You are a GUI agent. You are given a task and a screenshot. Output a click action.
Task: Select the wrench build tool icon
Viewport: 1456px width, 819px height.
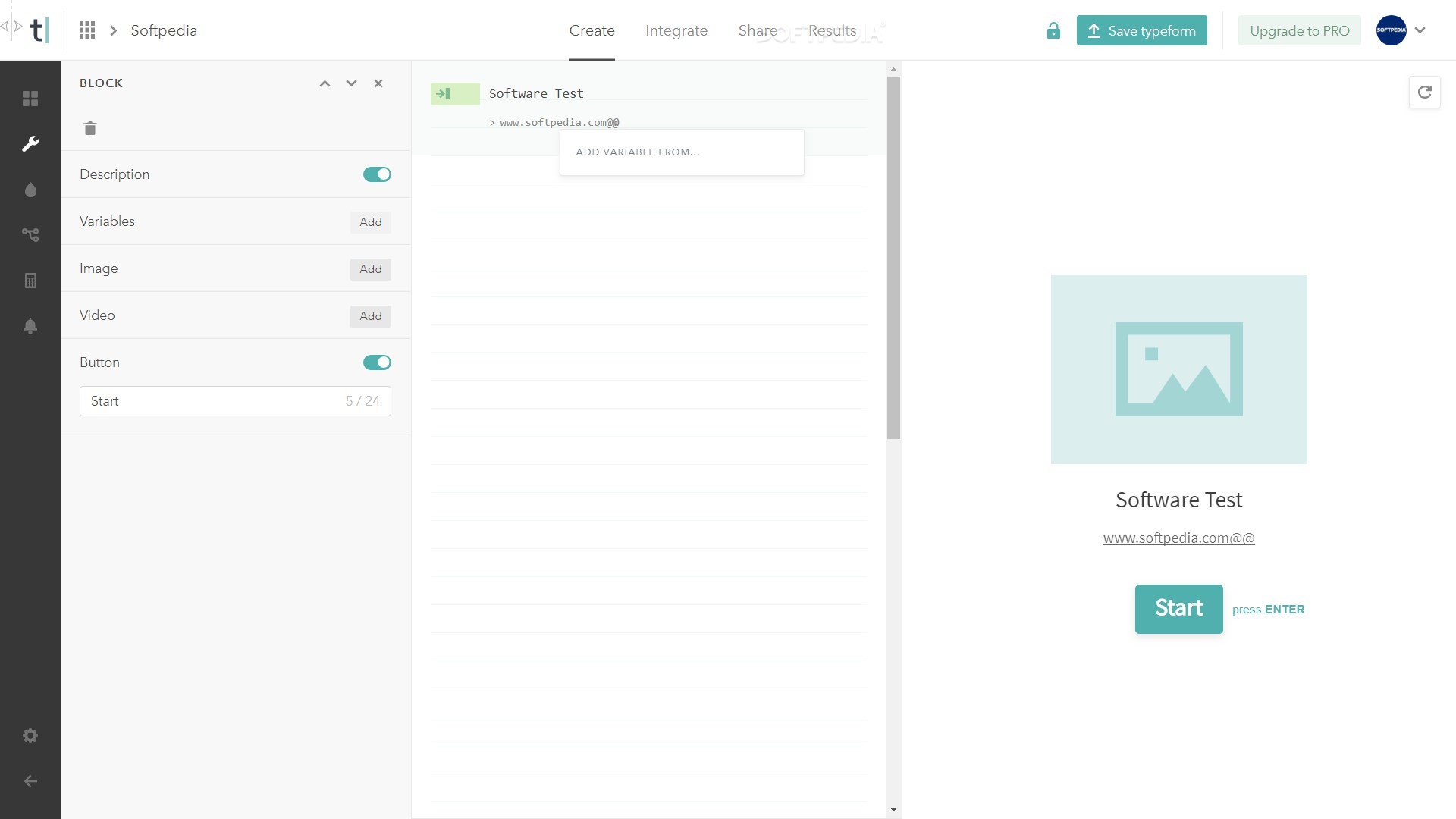click(x=30, y=144)
